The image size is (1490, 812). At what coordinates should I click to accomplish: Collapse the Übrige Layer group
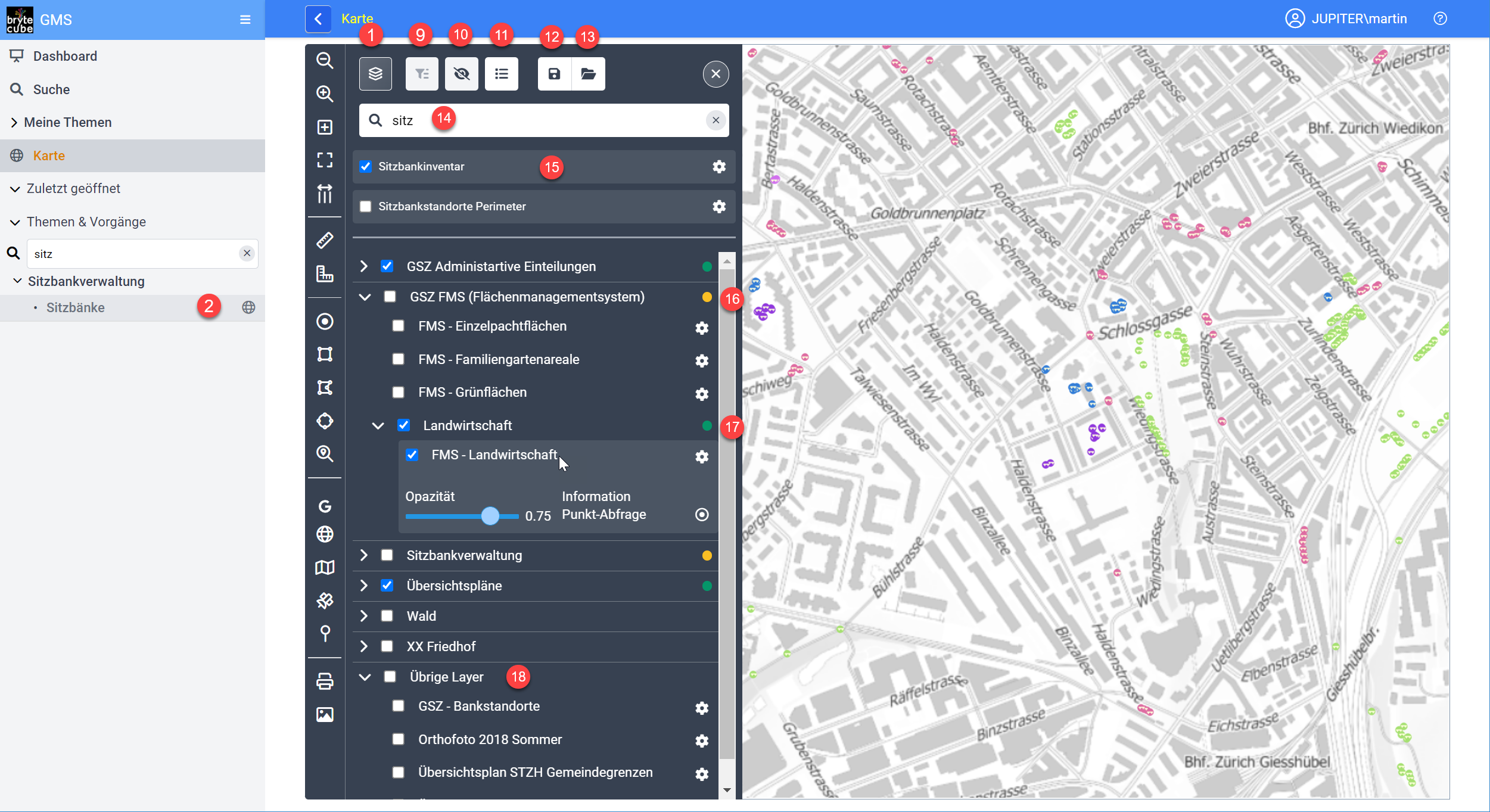365,677
